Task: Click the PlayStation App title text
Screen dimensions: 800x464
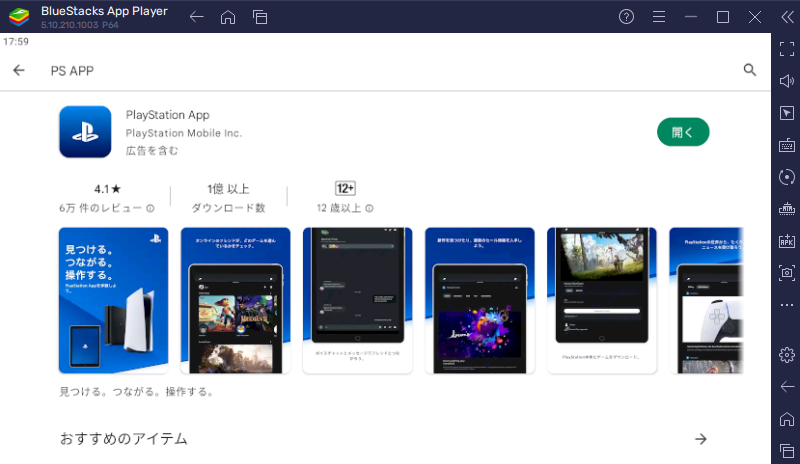Action: coord(168,115)
